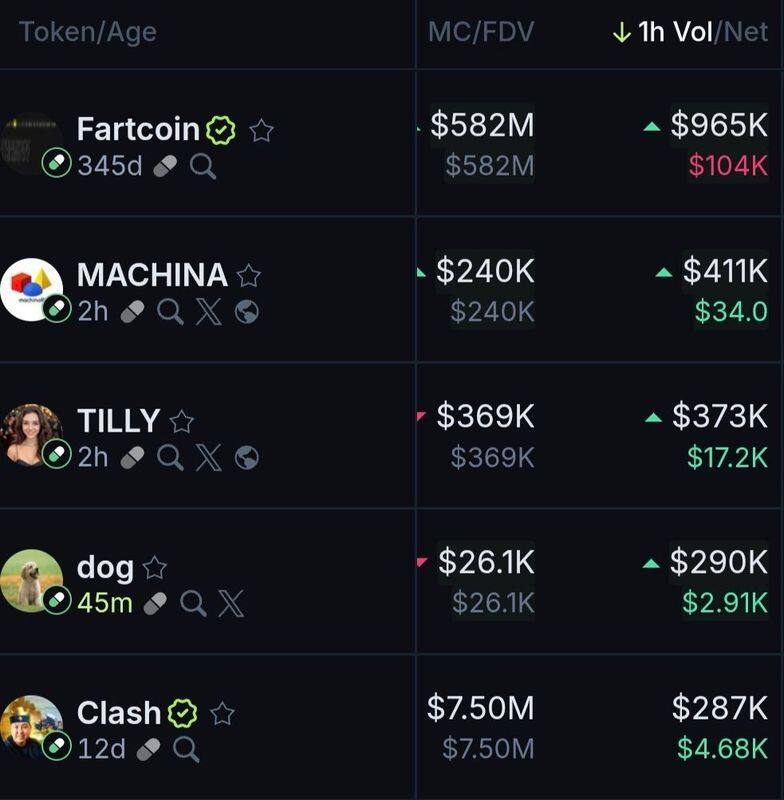Open MACHINA's X (Twitter) icon

click(209, 312)
